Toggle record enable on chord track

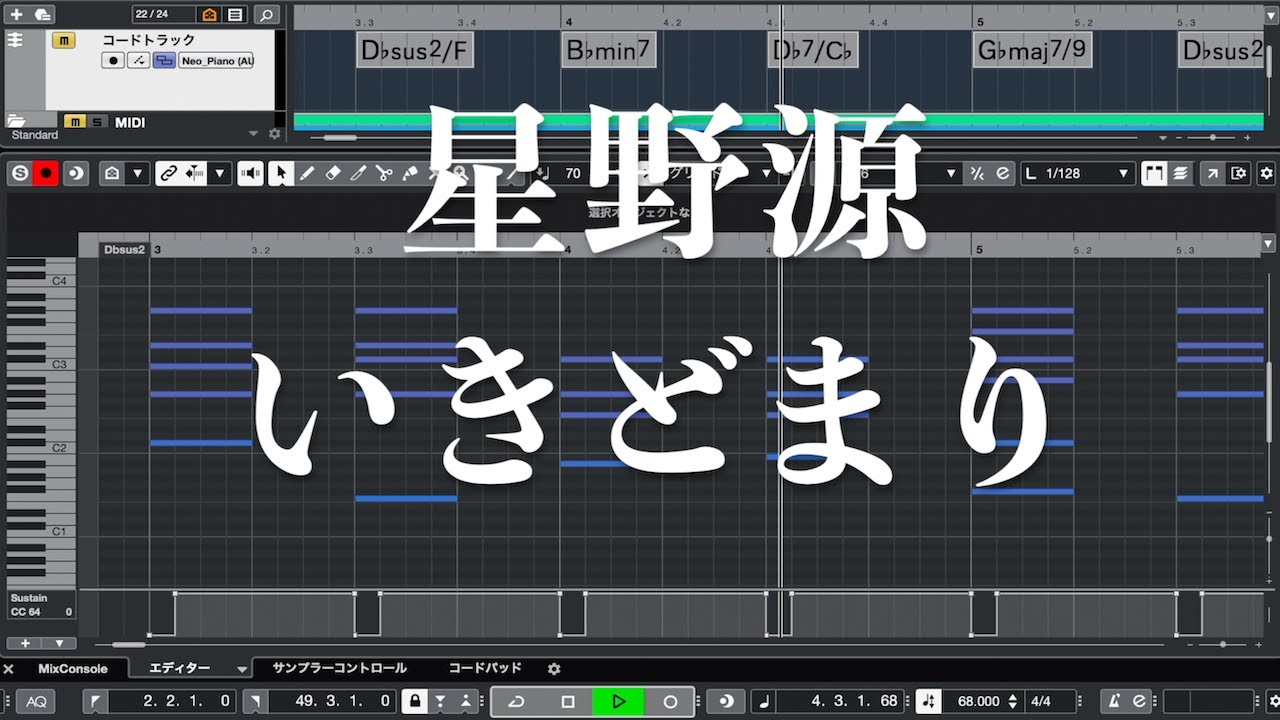click(114, 61)
